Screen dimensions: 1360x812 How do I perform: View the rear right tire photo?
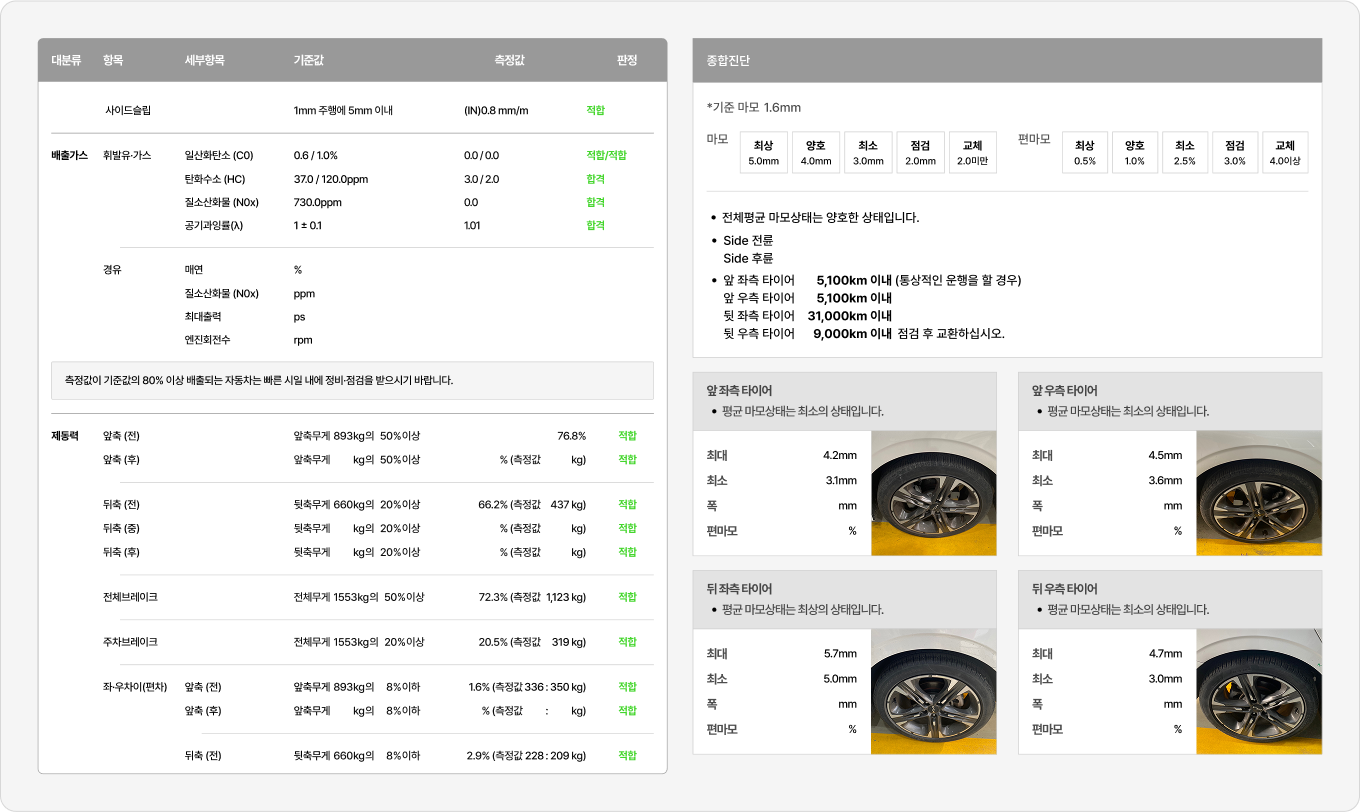(1258, 691)
